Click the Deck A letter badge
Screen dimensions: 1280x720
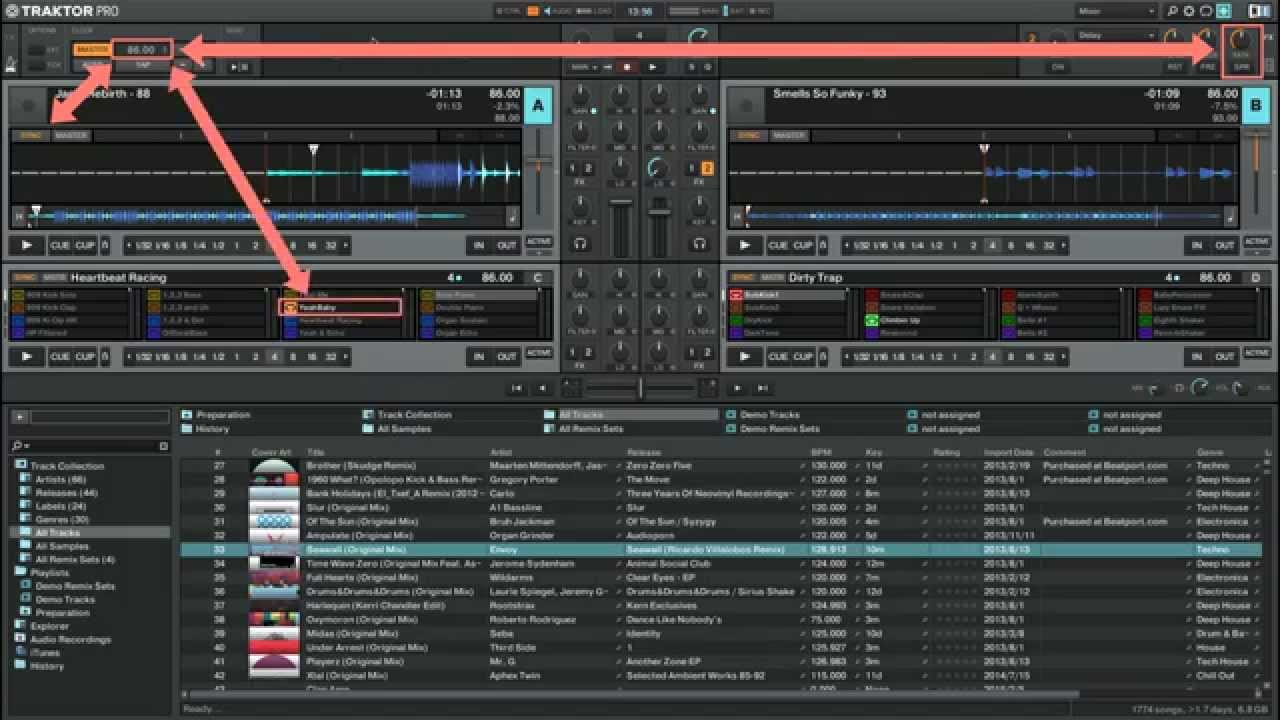click(538, 106)
